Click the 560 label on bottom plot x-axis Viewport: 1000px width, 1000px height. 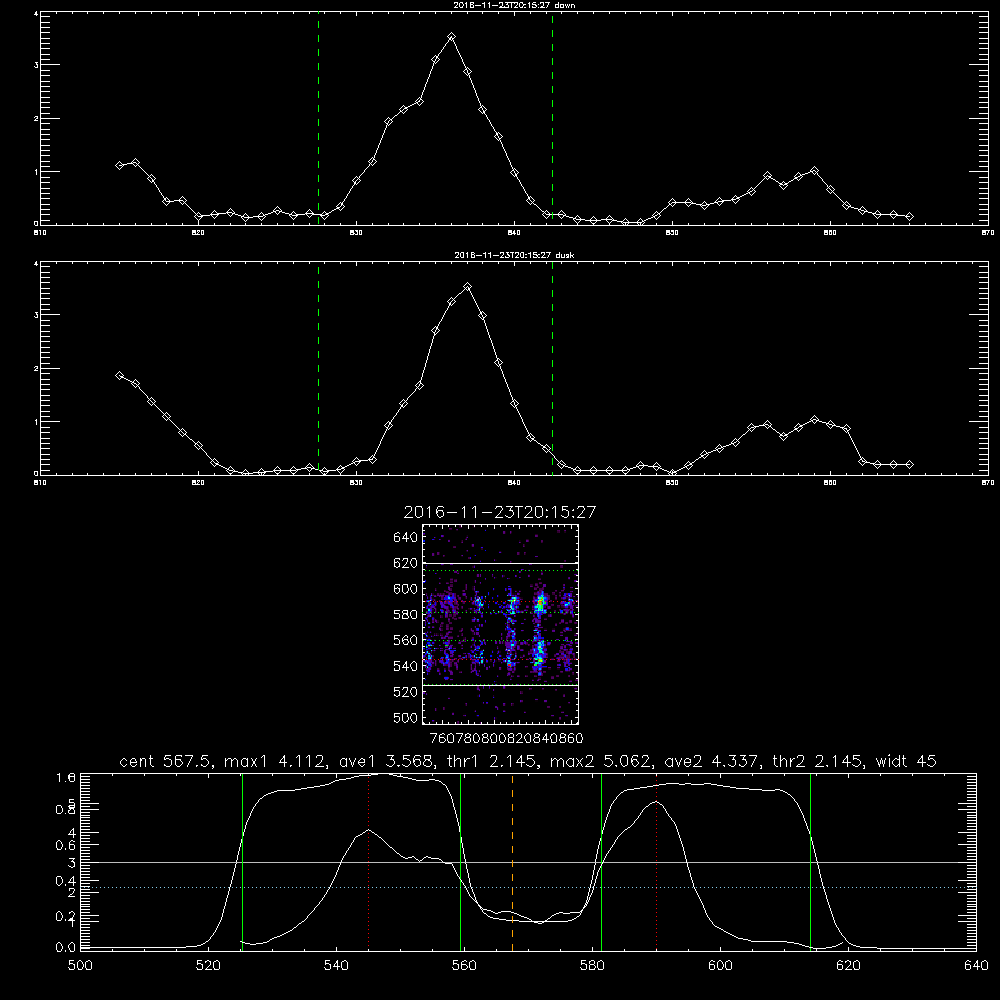tap(464, 966)
